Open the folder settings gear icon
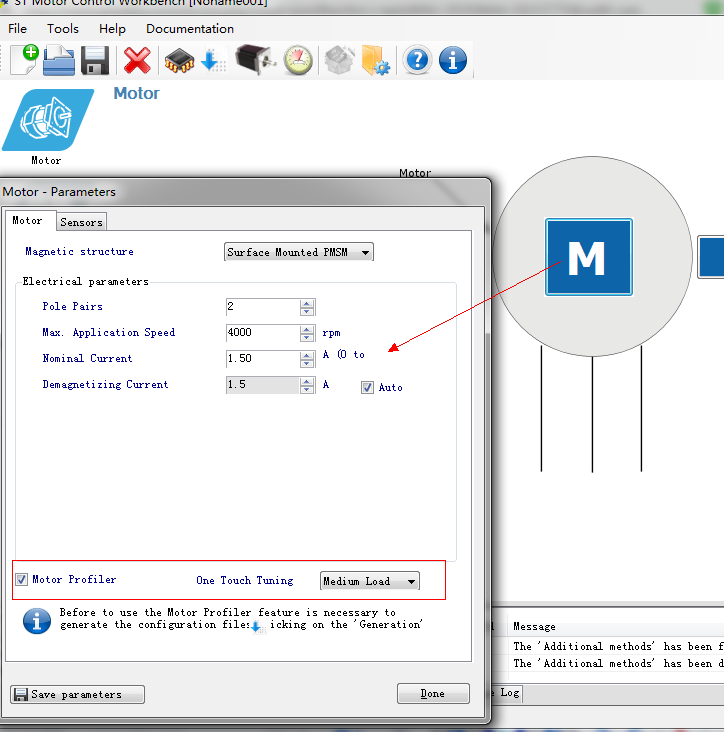This screenshot has width=724, height=732. coord(375,60)
